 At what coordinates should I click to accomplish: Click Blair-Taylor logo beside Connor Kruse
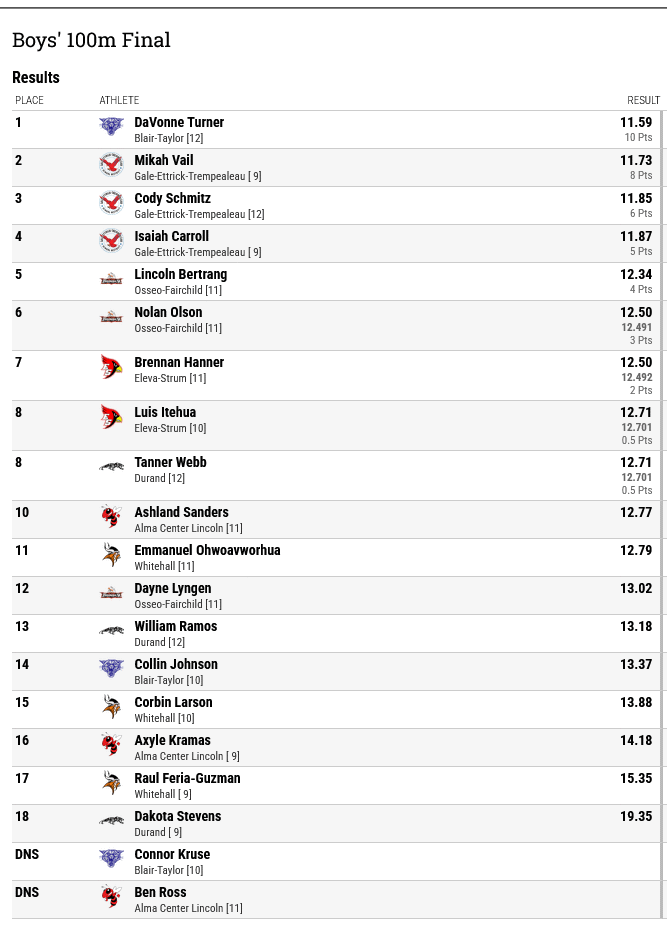click(111, 858)
